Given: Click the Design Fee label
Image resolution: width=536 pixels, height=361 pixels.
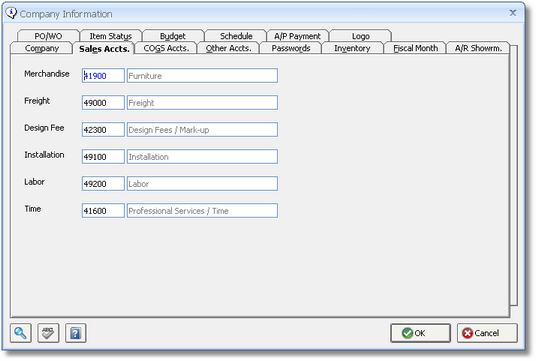Looking at the screenshot, I should point(44,128).
